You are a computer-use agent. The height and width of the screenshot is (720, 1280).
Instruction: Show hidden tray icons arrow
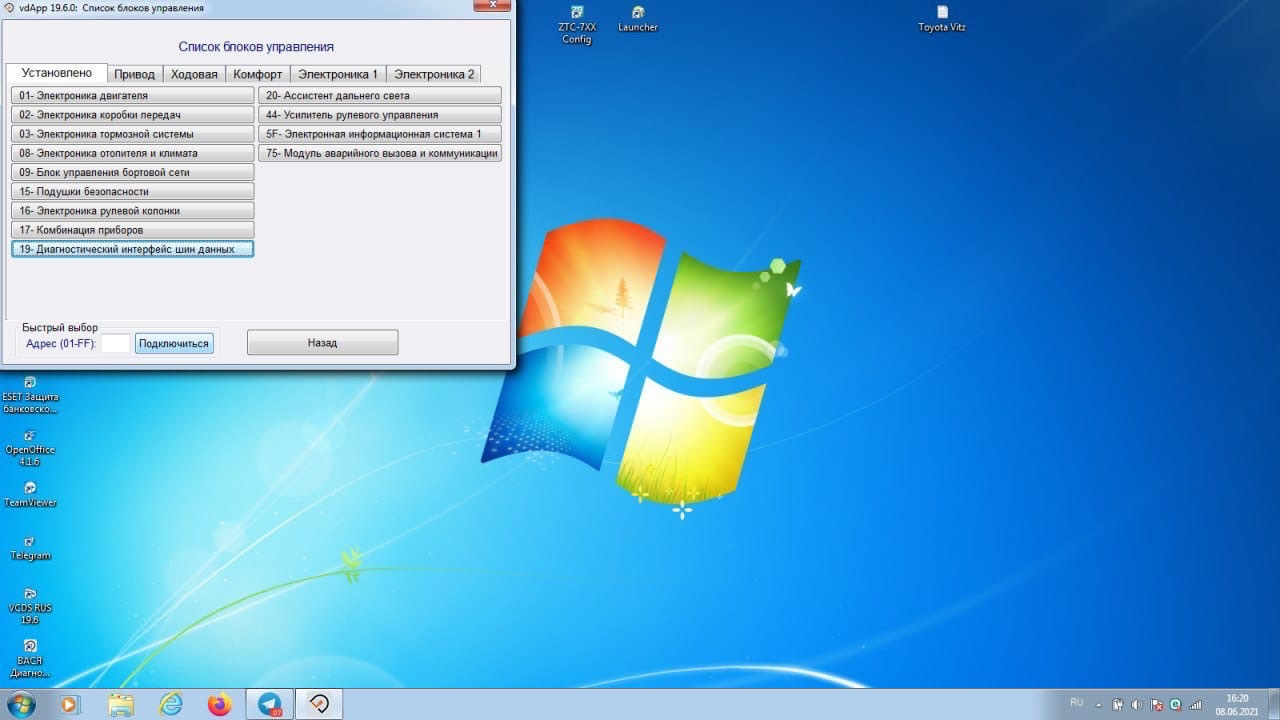[1100, 704]
